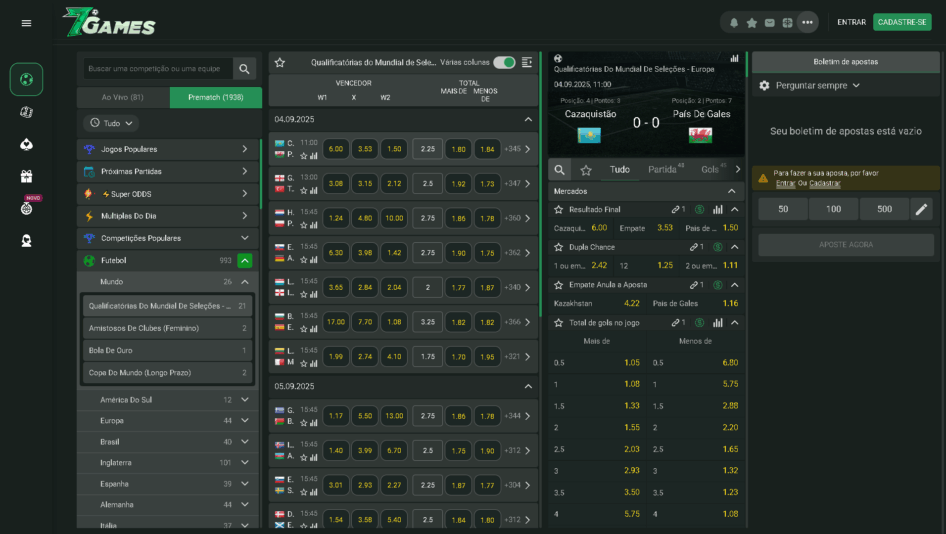Screen dimensions: 946x534
Task: Open Resultado Final statistics chart icon
Action: point(717,209)
